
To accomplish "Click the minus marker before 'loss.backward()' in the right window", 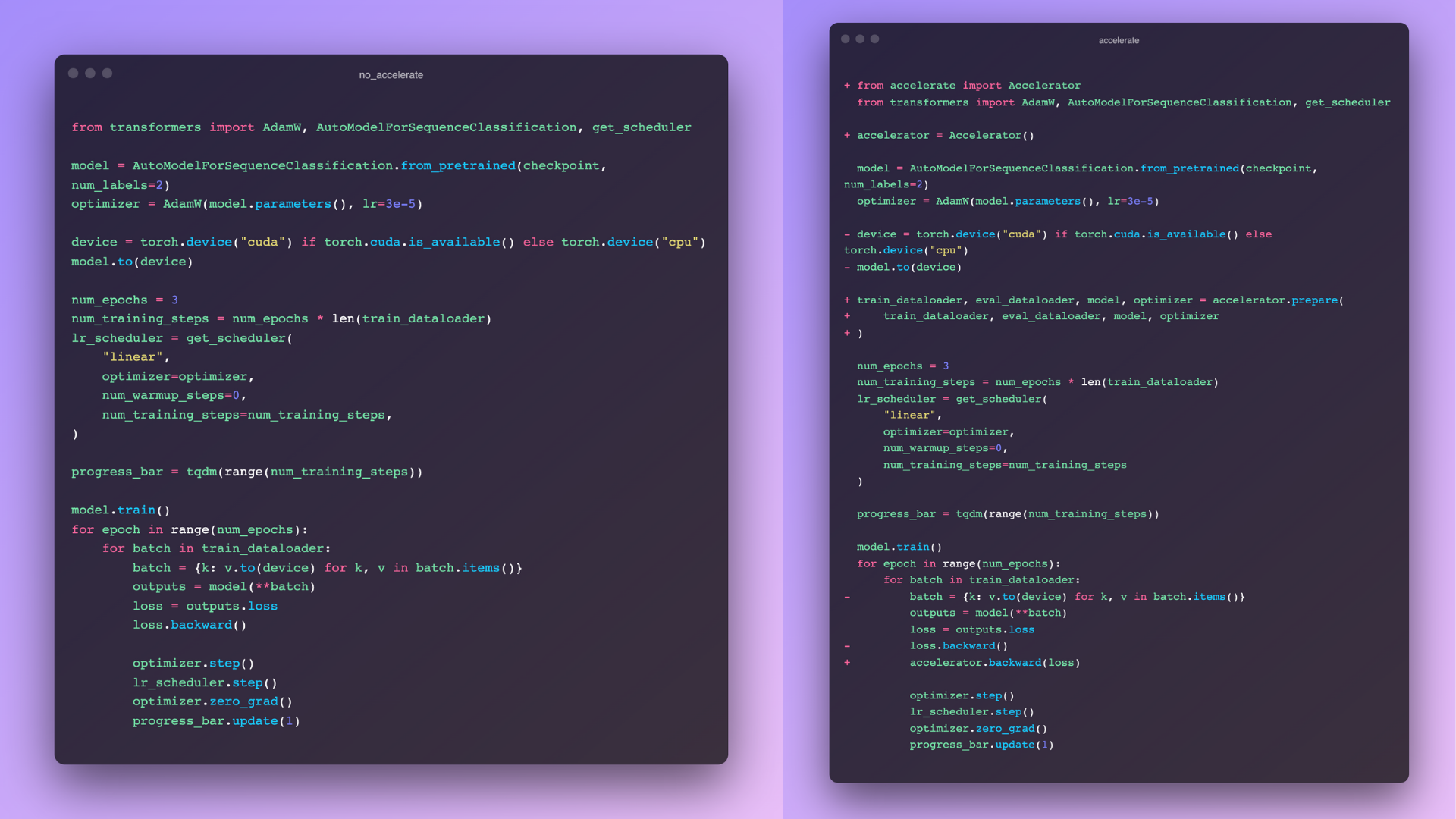I will click(x=847, y=646).
